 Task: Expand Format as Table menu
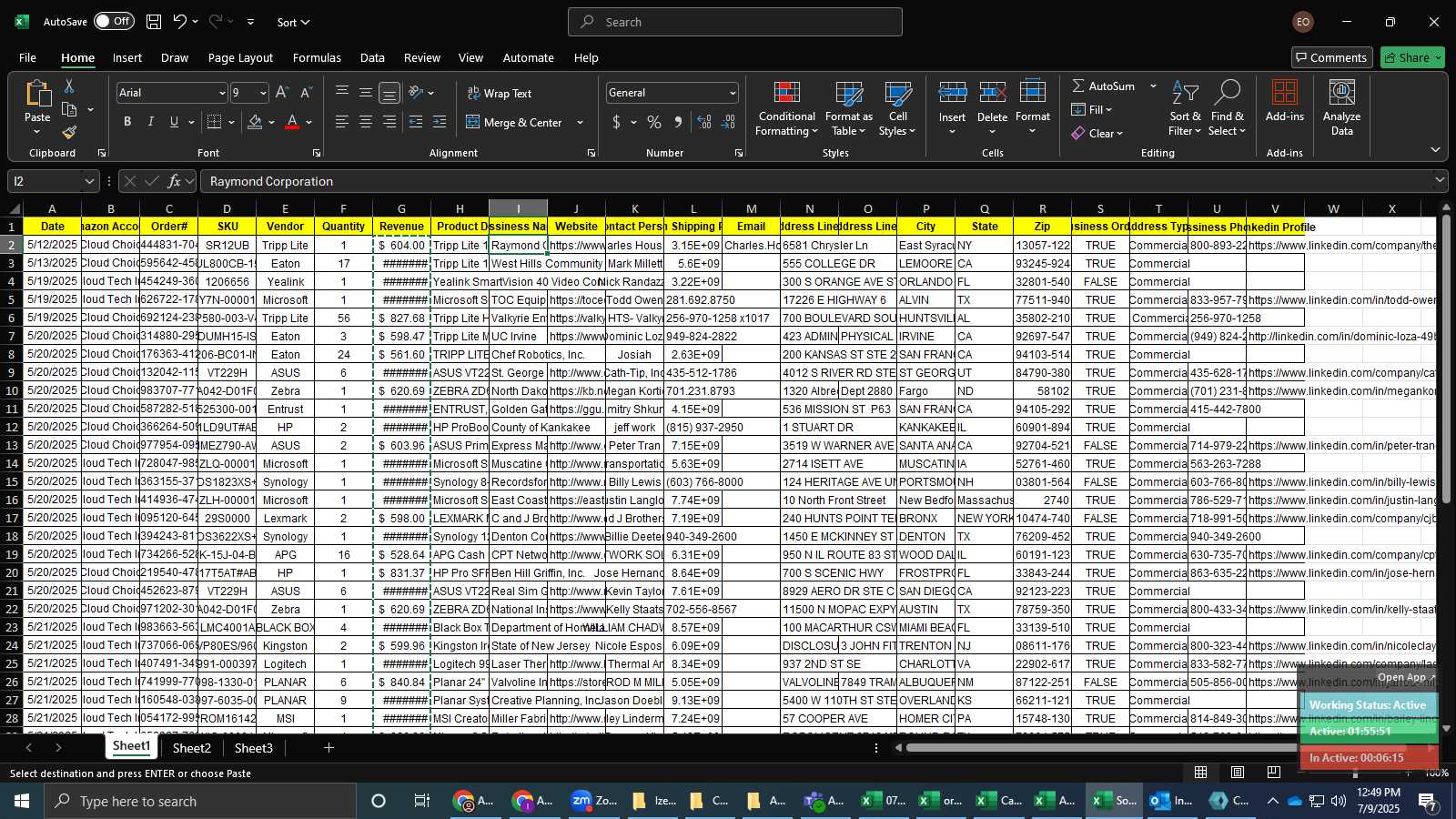point(848,107)
